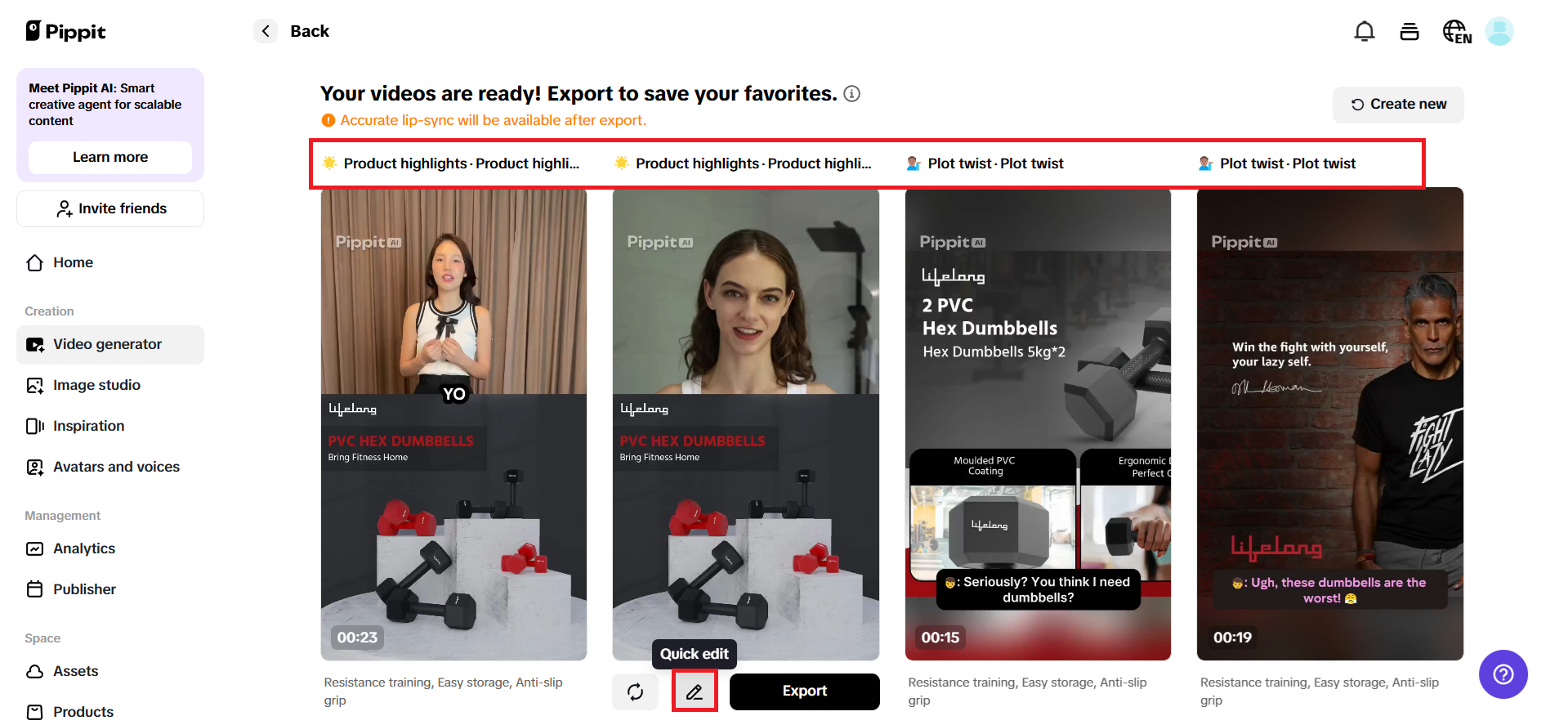Select the brunette avatar video thumbnail
The image size is (1568, 725).
point(746,424)
